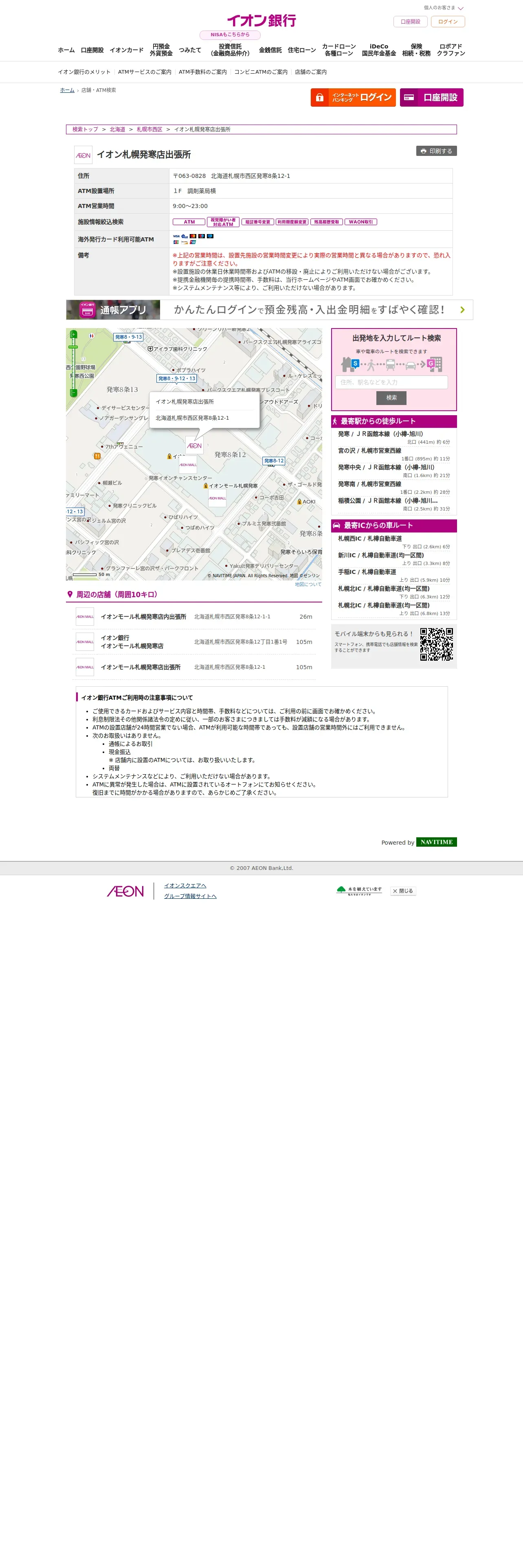Click the printer icon in 印刷する button

[x=423, y=151]
